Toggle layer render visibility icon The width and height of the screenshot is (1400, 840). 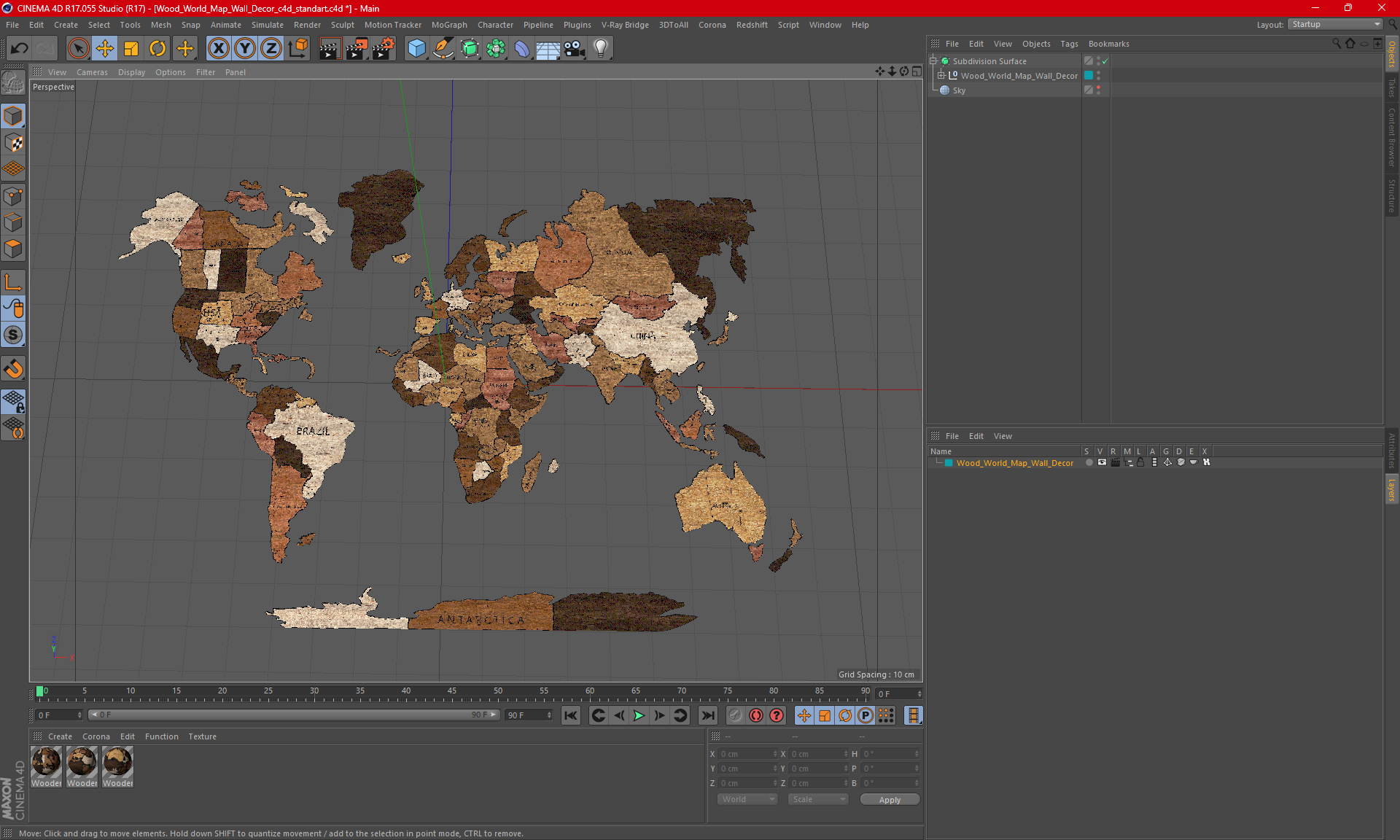click(x=1115, y=463)
